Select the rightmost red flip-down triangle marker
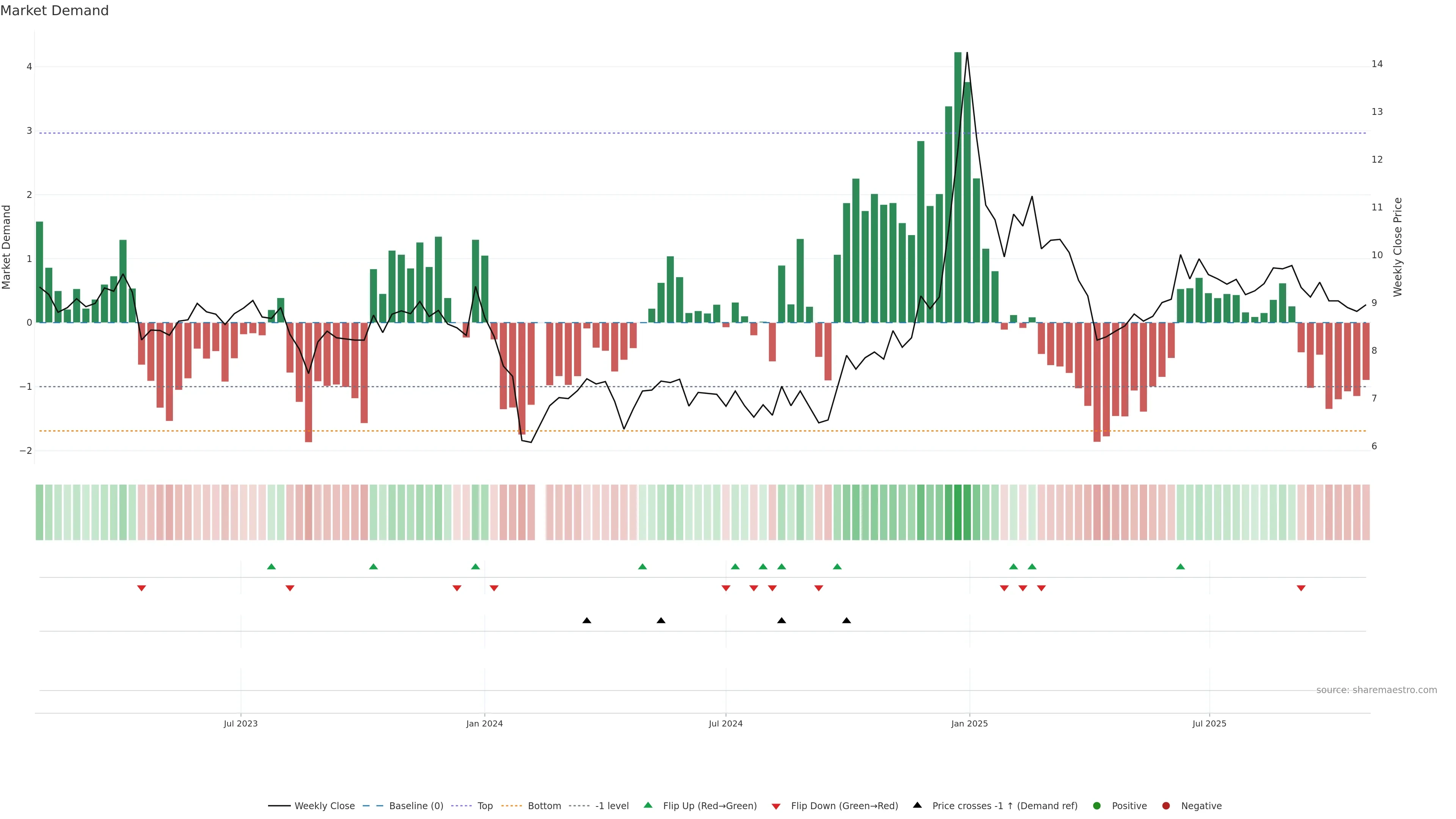Screen dimensions: 1456x819 (x=1301, y=588)
